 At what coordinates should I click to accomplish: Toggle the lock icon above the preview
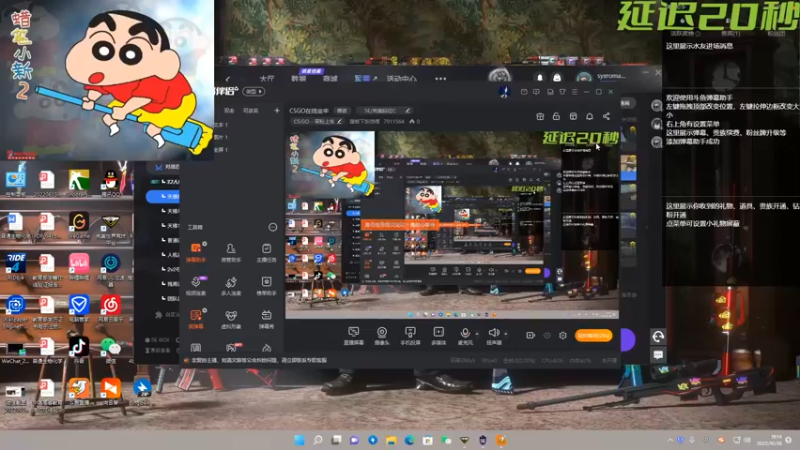[556, 116]
